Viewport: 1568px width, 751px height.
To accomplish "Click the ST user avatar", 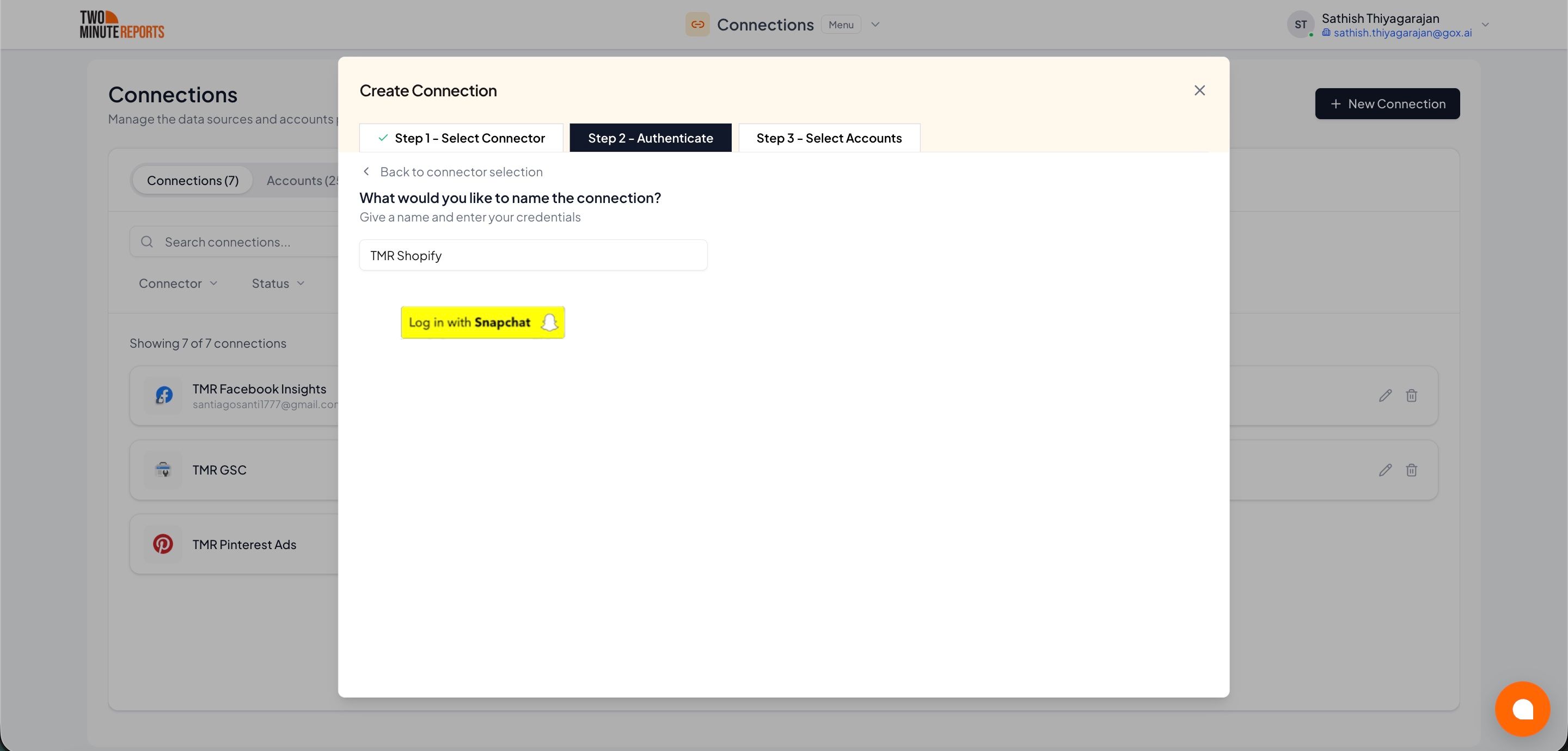I will coord(1300,24).
